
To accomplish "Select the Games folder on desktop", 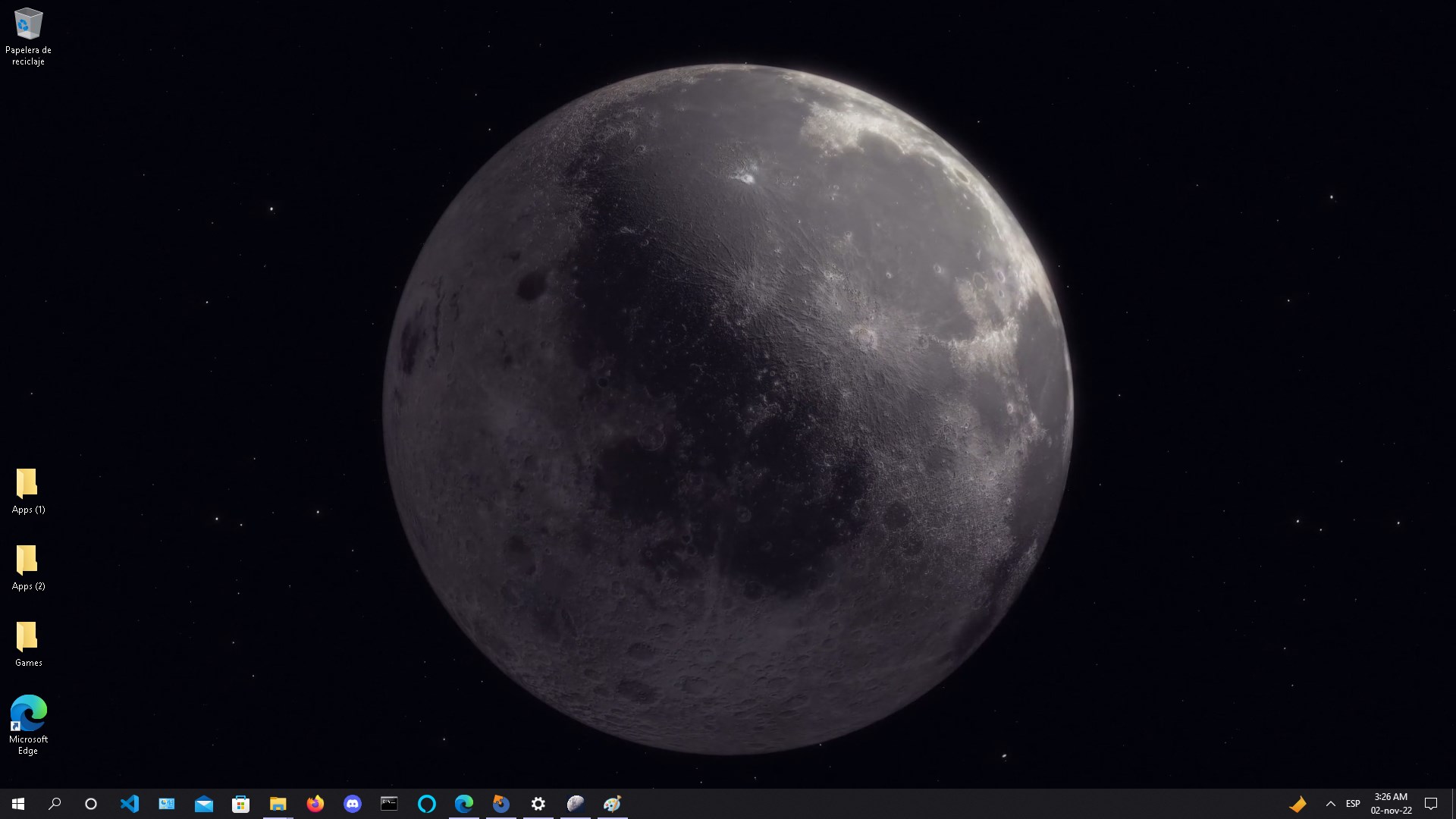I will pyautogui.click(x=28, y=645).
